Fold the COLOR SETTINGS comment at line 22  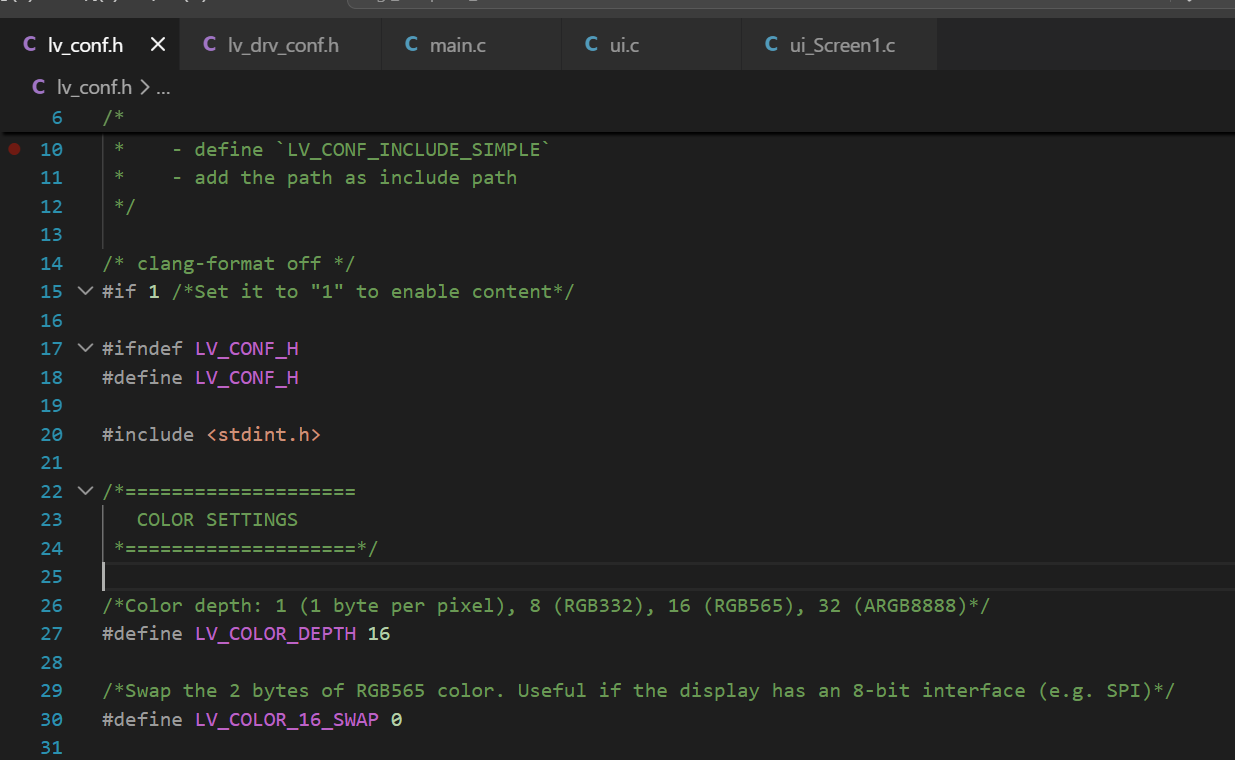click(x=84, y=491)
